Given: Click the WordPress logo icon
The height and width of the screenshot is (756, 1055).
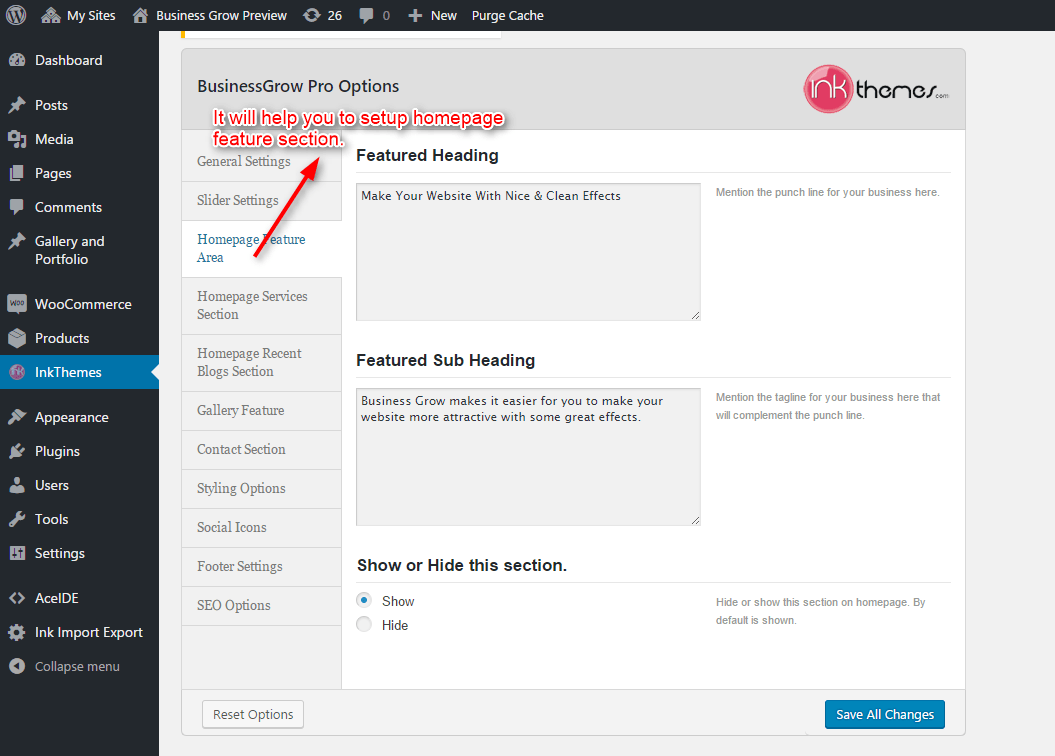Looking at the screenshot, I should 16,15.
